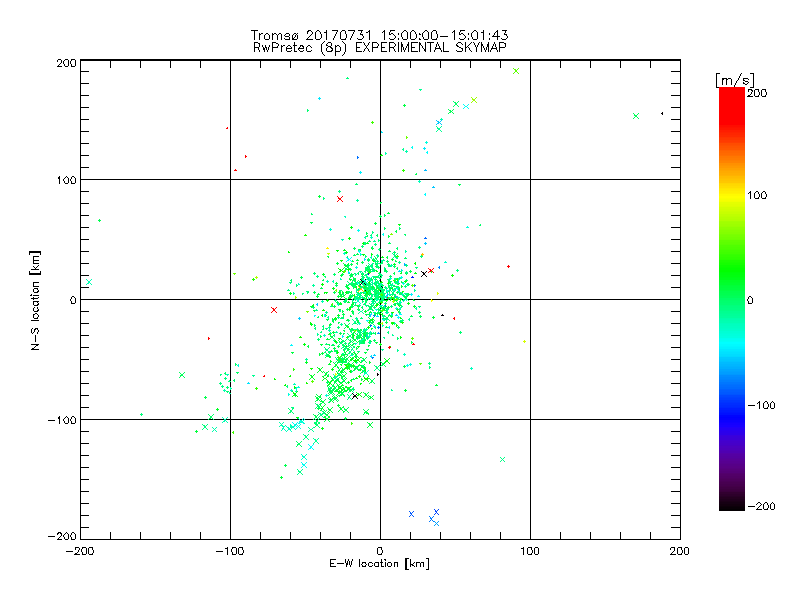Viewport: 800px width, 600px height.
Task: Select the 'RwPretec (8p) EXPERIMENTAL SKYMAP' subtitle
Action: [380, 47]
